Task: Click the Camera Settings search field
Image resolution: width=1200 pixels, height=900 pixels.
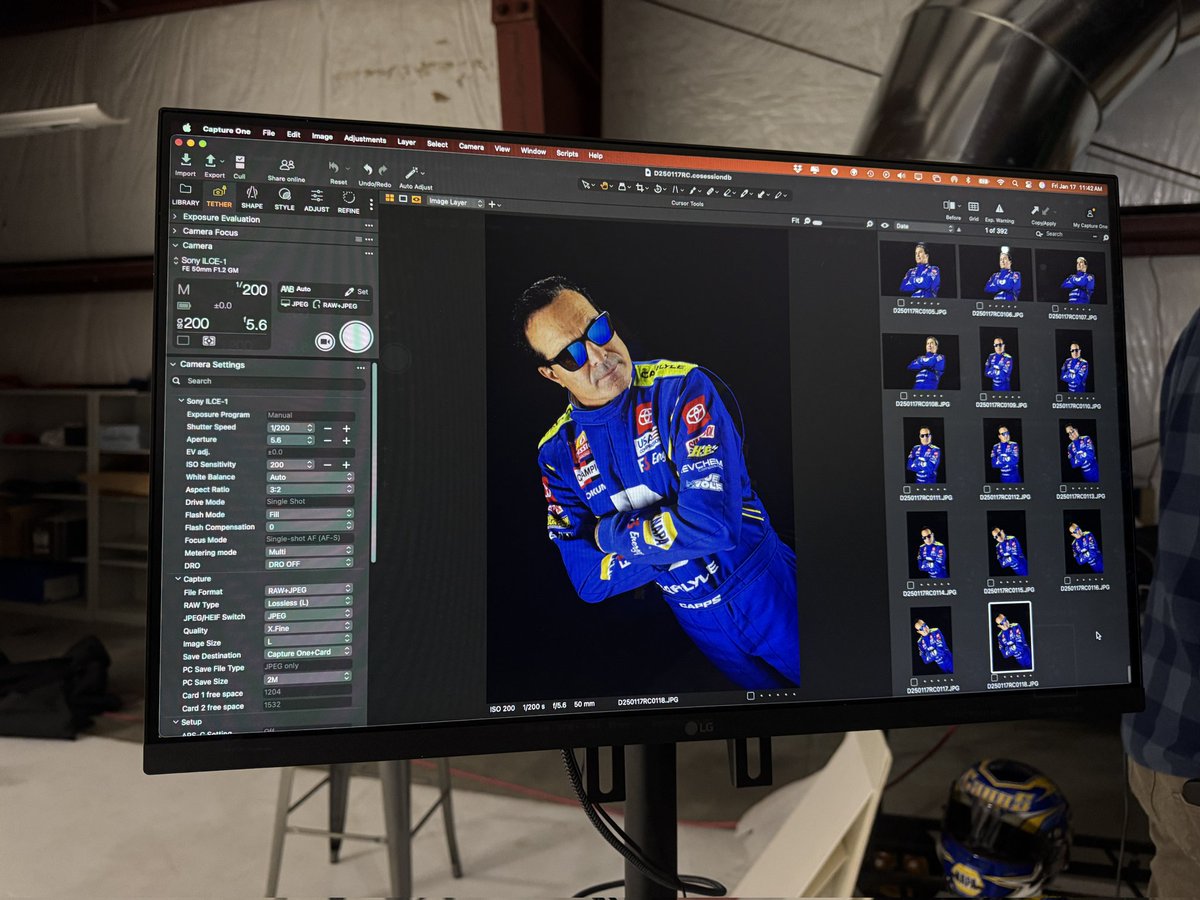Action: pyautogui.click(x=267, y=381)
